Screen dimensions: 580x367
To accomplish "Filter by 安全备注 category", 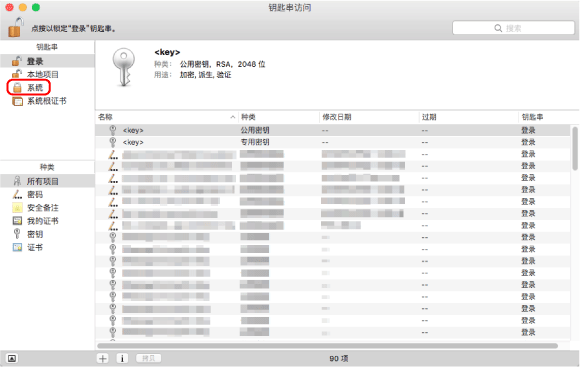I will tap(47, 208).
